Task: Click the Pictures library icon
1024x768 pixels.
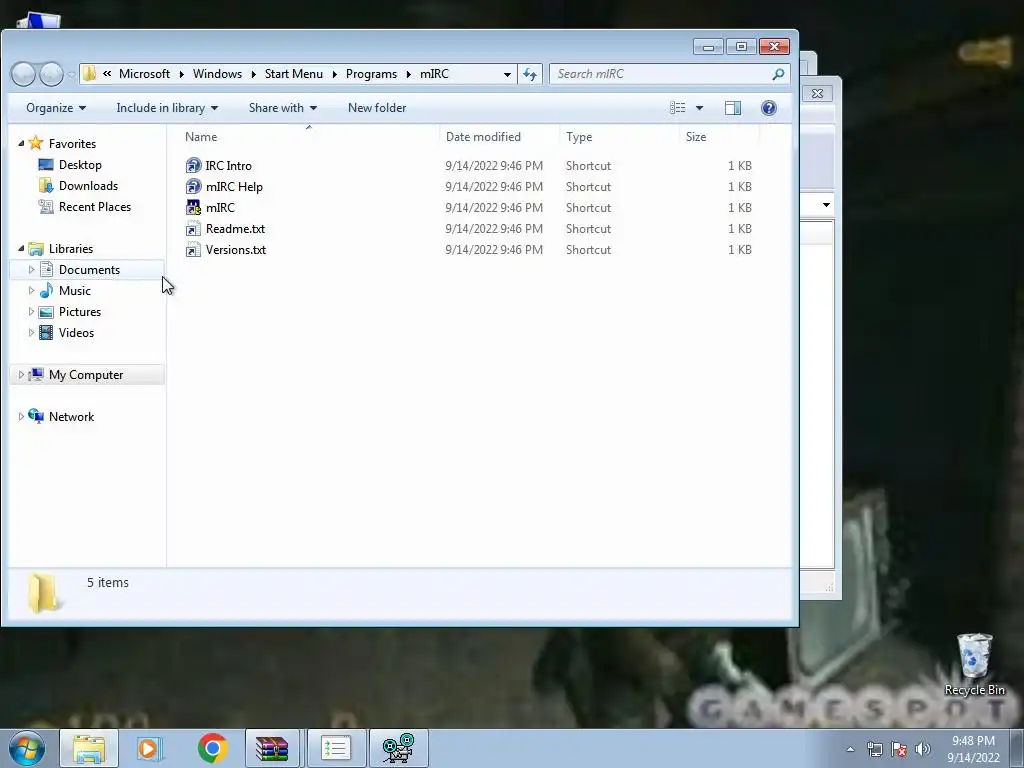Action: coord(46,312)
